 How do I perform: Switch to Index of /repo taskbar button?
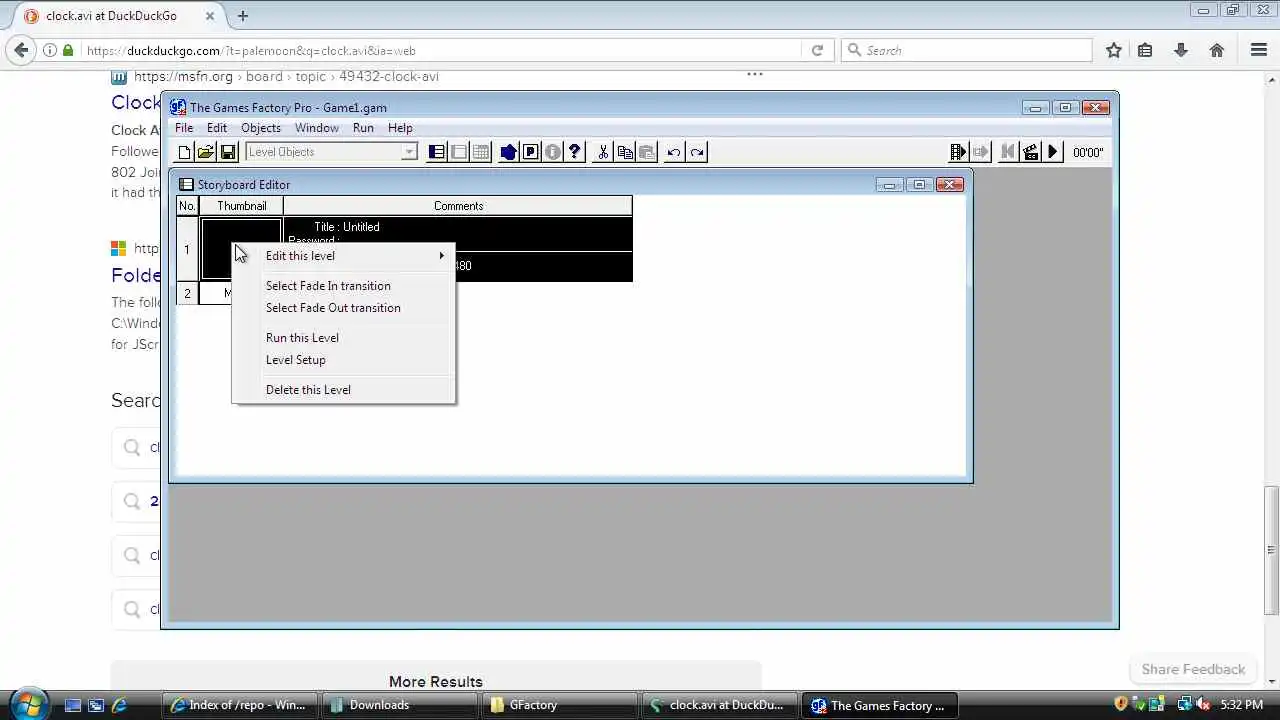pos(240,705)
